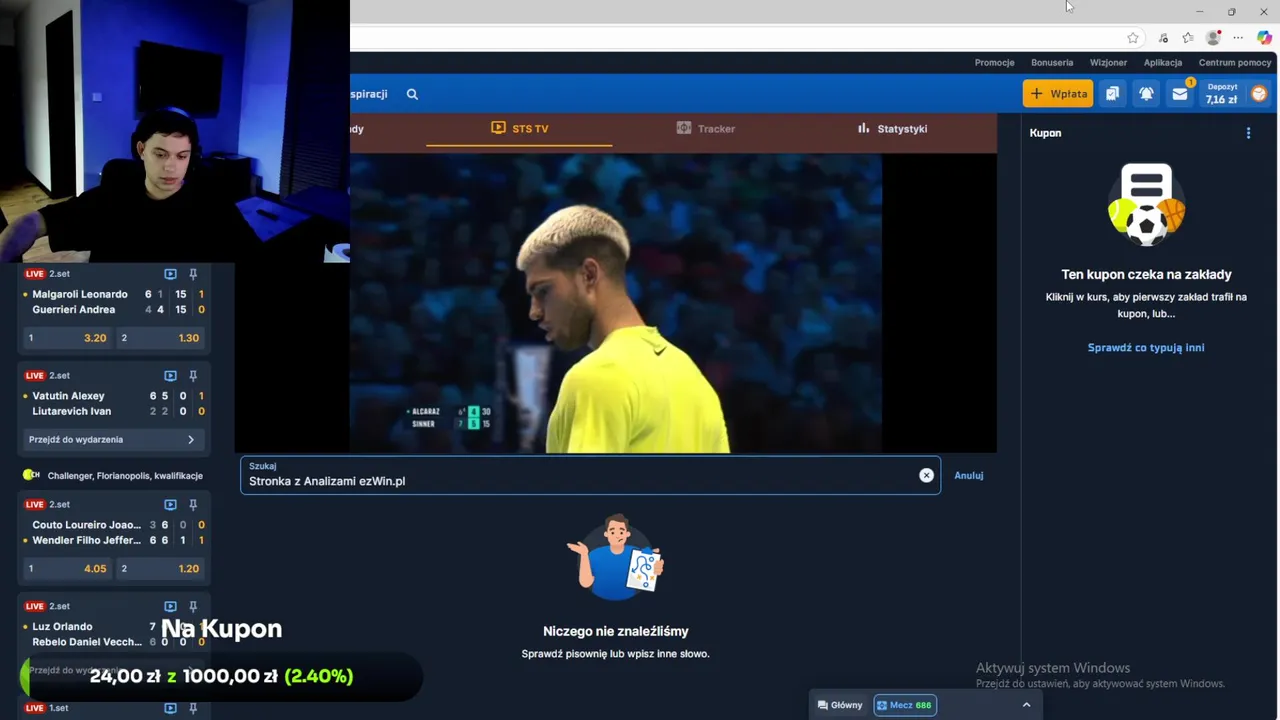The width and height of the screenshot is (1280, 720).
Task: Bet on Malgaroli at odds 3.20
Action: click(x=68, y=338)
